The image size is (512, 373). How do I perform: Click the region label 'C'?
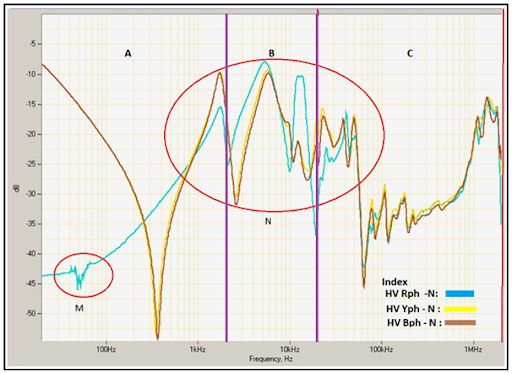coord(410,53)
